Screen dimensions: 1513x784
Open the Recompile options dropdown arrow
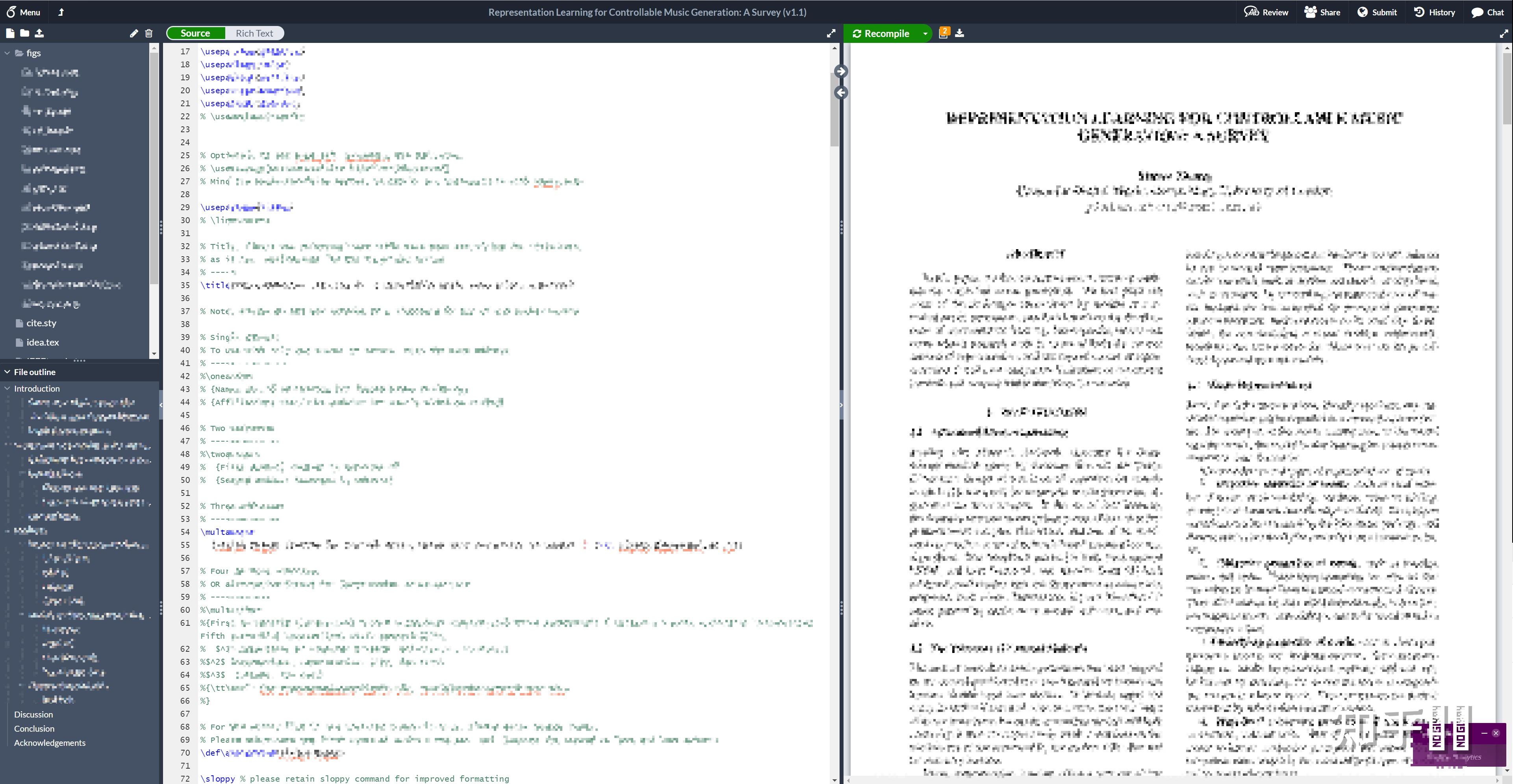click(x=925, y=33)
